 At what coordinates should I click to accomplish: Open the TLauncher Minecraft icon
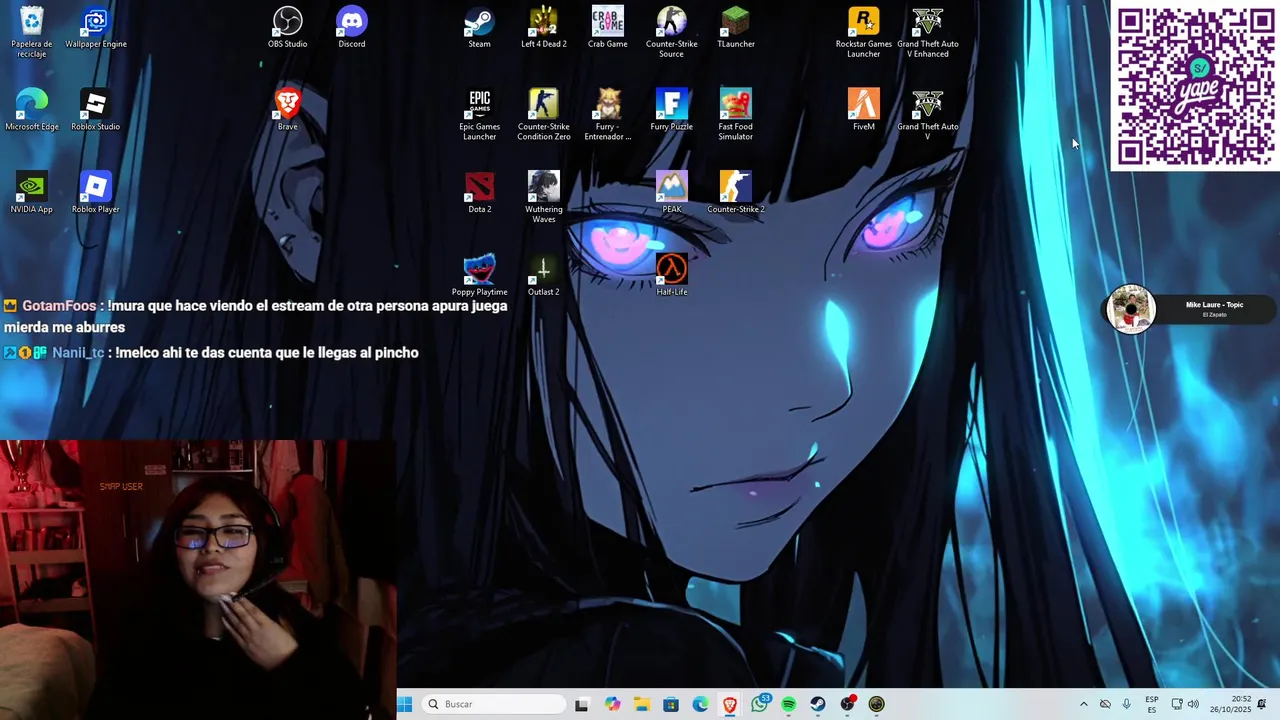[736, 28]
